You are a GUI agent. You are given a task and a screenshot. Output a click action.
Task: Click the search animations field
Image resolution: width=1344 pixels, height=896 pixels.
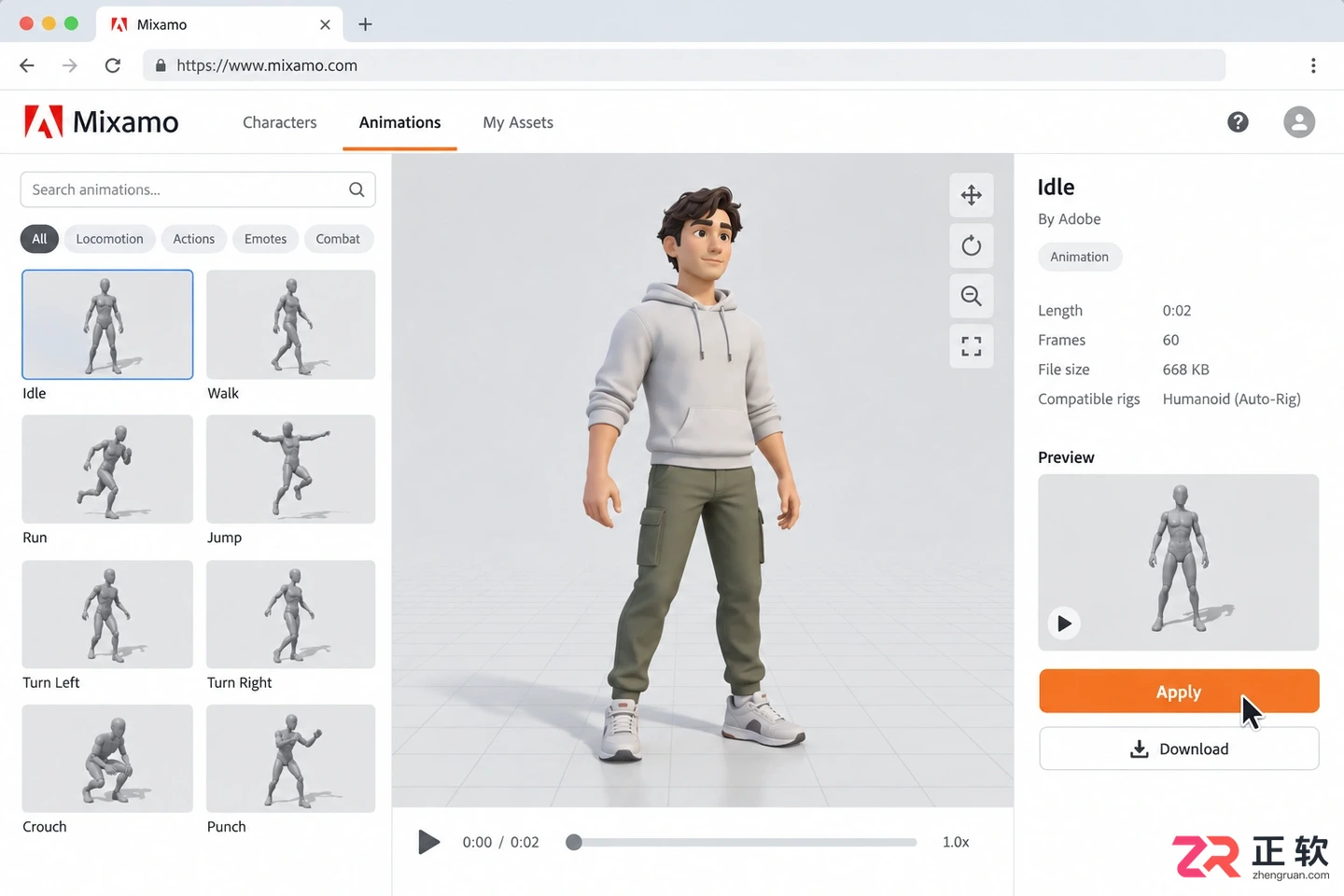click(198, 189)
